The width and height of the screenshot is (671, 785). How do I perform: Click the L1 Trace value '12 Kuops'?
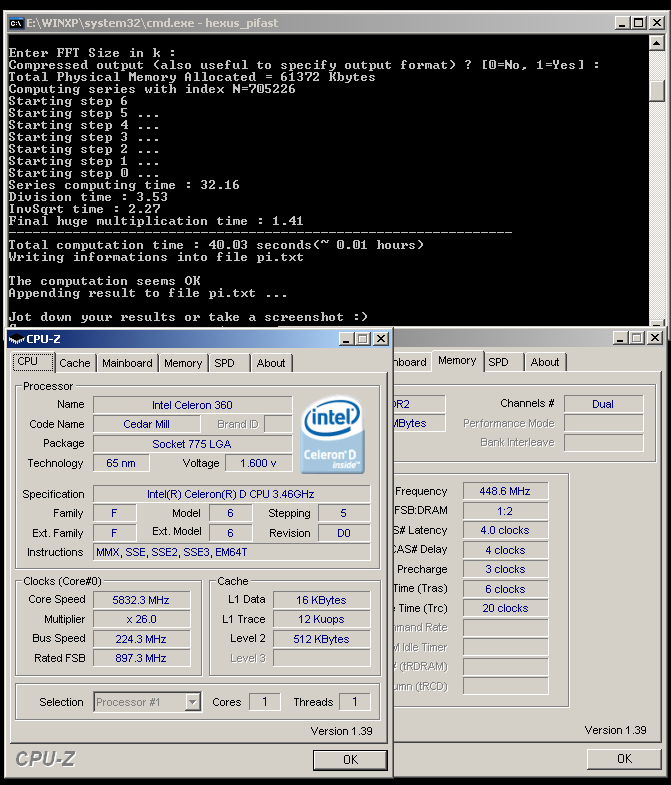[x=321, y=620]
